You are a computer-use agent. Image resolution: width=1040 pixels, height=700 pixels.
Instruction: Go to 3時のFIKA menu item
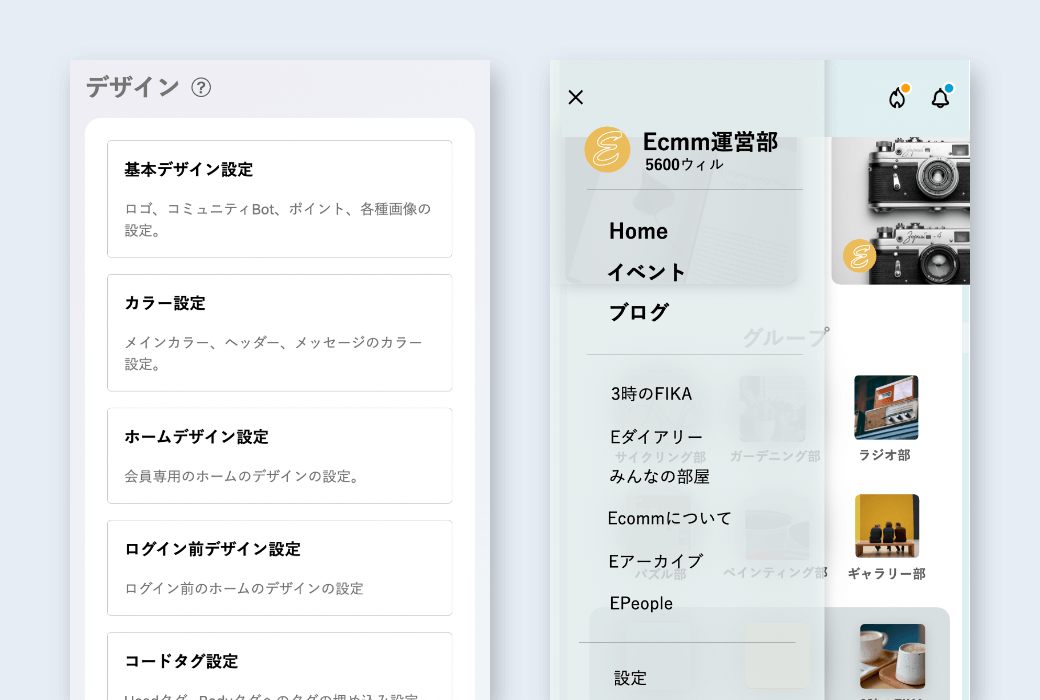pos(651,393)
